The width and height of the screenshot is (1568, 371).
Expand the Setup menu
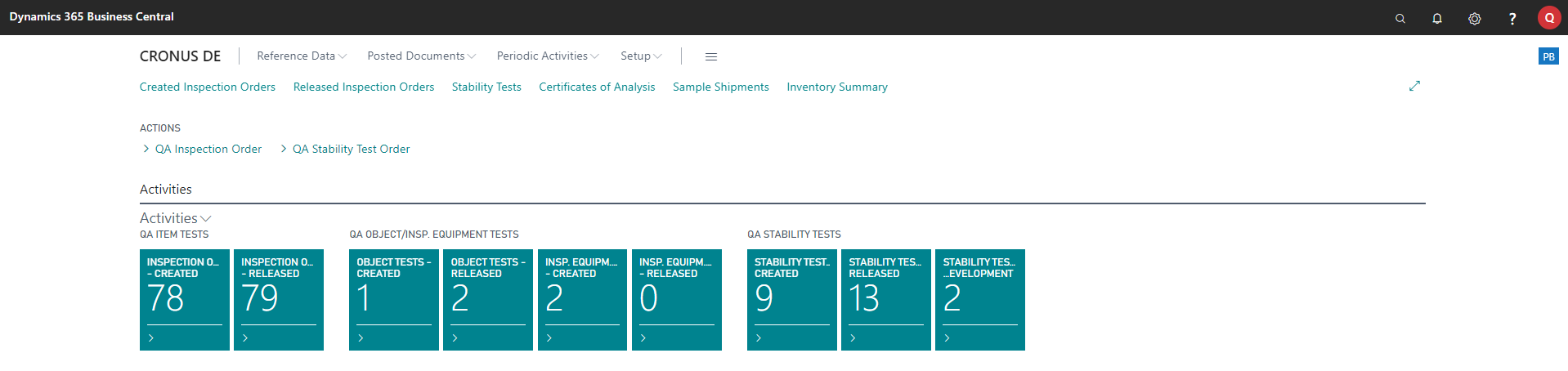pyautogui.click(x=641, y=56)
